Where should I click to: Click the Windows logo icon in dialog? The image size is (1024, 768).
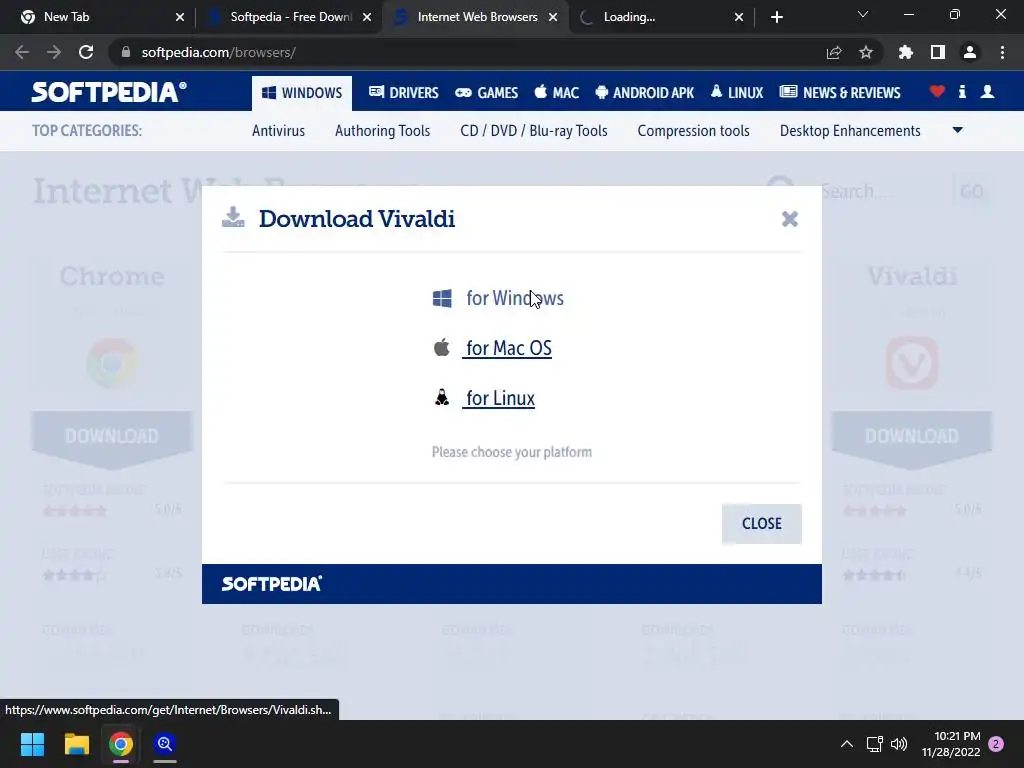click(442, 298)
